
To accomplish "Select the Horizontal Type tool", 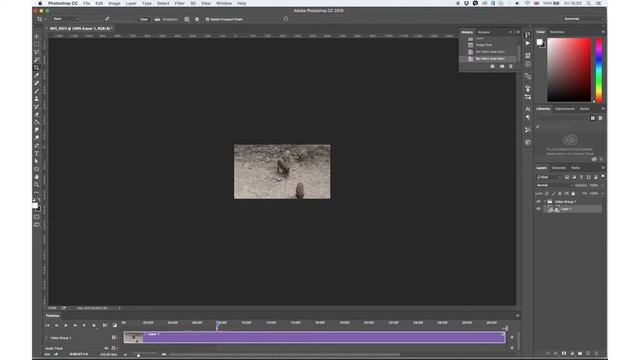I will [x=37, y=153].
